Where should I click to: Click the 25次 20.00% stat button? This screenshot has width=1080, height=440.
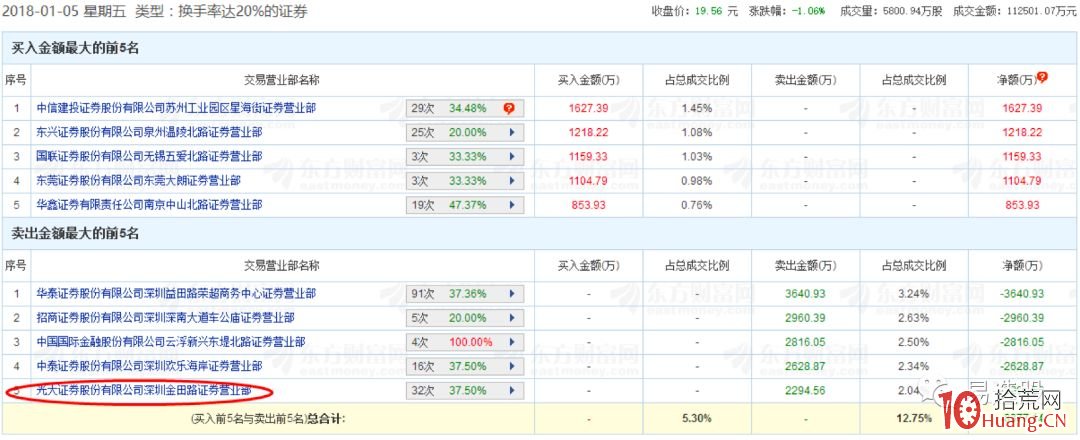click(465, 132)
